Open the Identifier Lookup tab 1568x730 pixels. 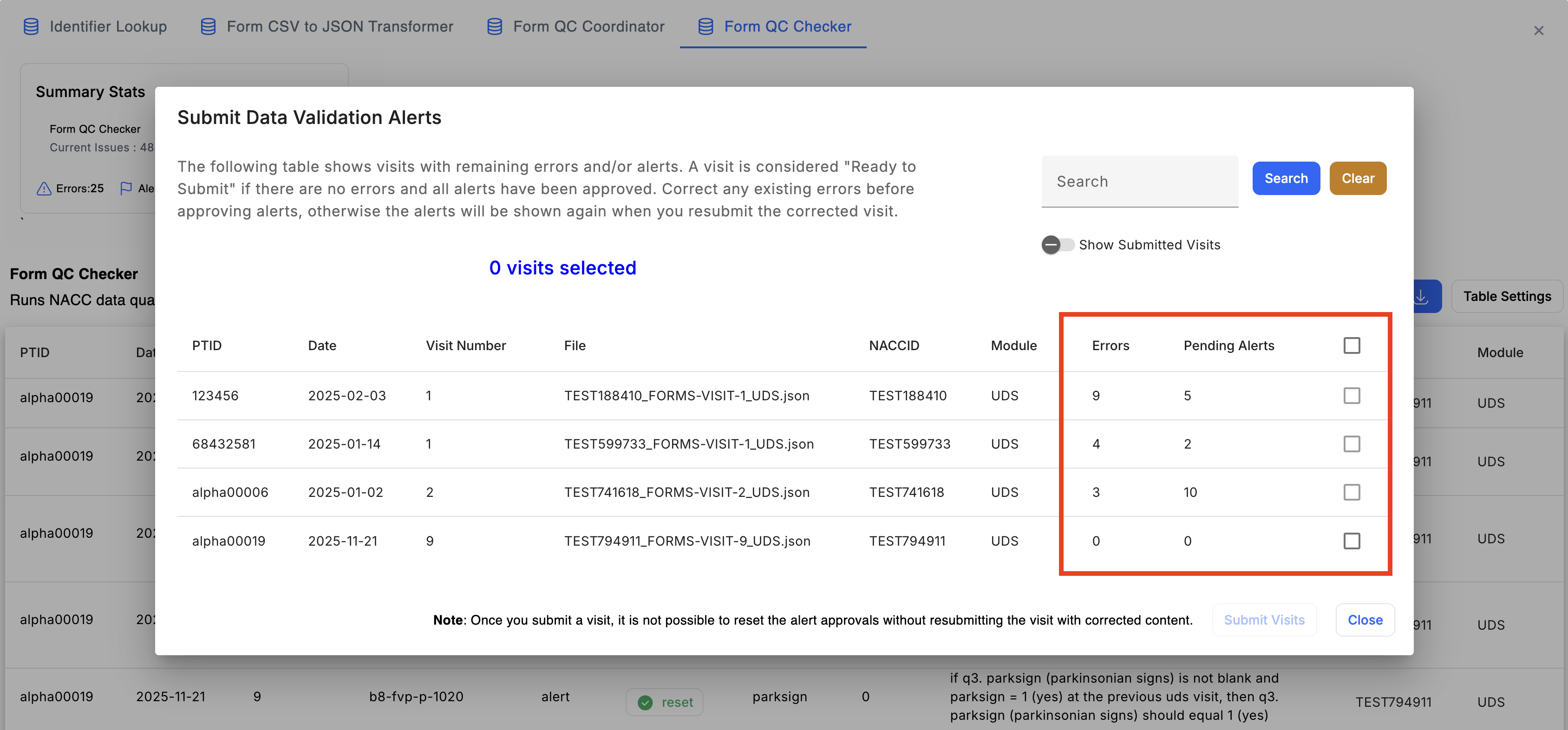(x=95, y=26)
